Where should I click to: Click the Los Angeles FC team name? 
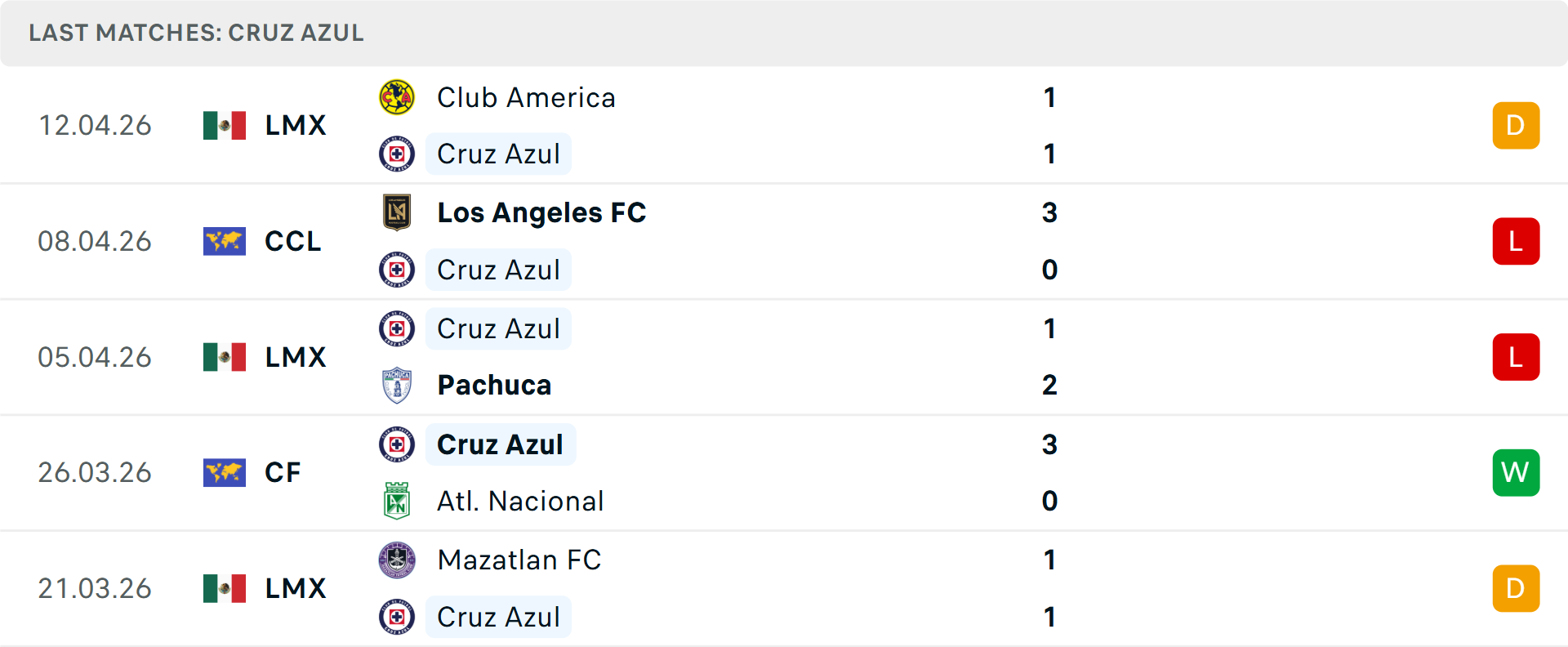(x=541, y=213)
